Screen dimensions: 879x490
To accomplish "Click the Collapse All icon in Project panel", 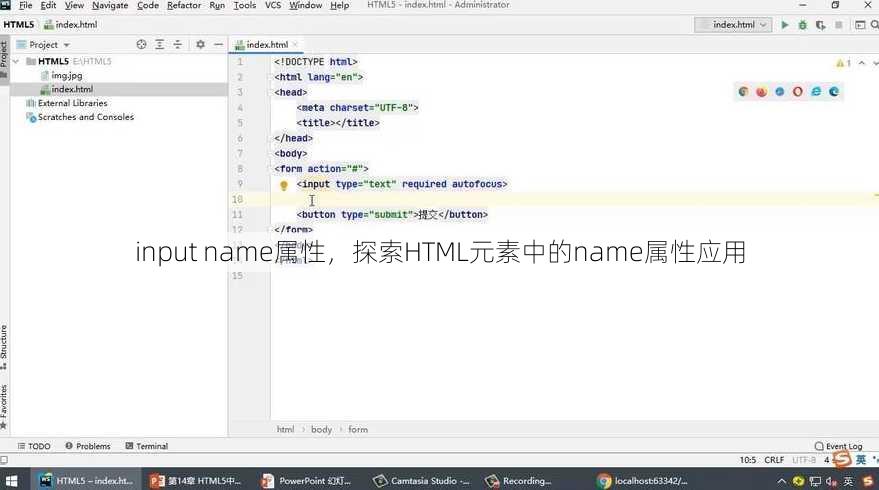I will point(178,44).
